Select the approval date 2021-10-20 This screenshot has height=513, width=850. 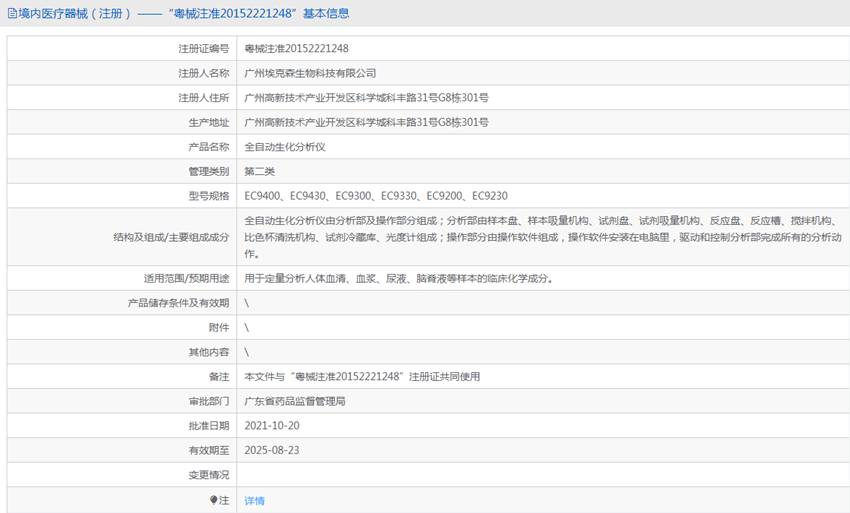[x=272, y=426]
